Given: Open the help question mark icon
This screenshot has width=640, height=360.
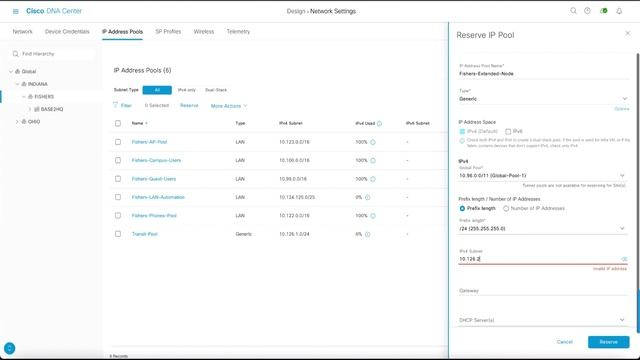Looking at the screenshot, I should click(x=587, y=11).
